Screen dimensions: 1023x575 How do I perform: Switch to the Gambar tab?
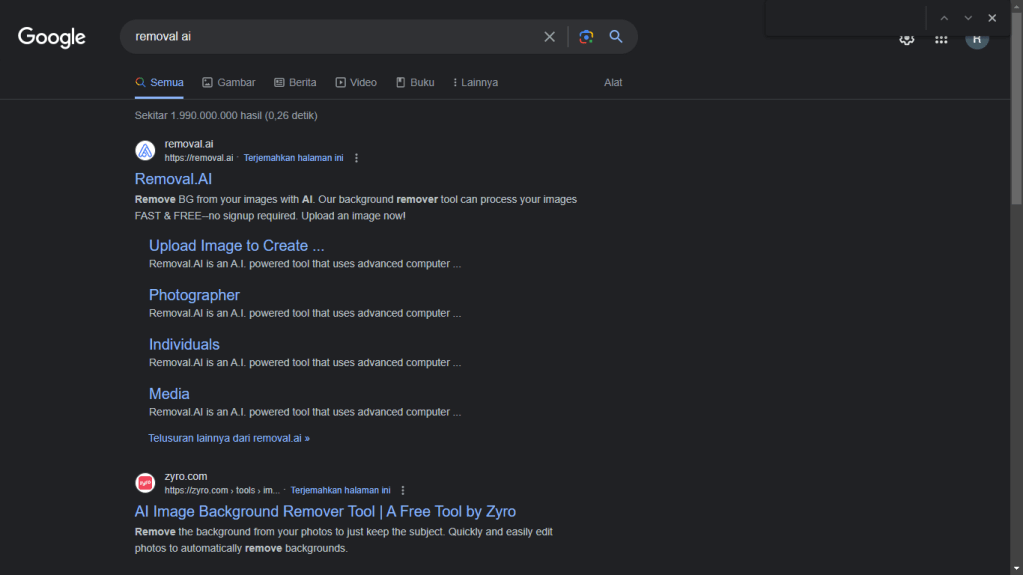[x=229, y=82]
